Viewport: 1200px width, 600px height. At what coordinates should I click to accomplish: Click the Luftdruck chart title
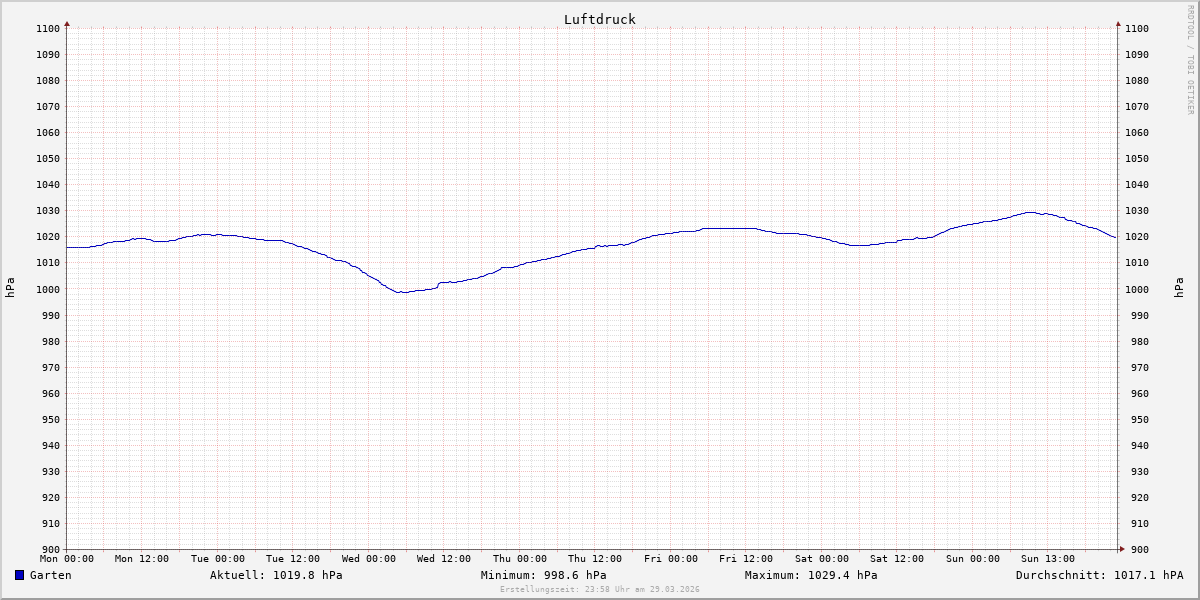click(x=599, y=19)
